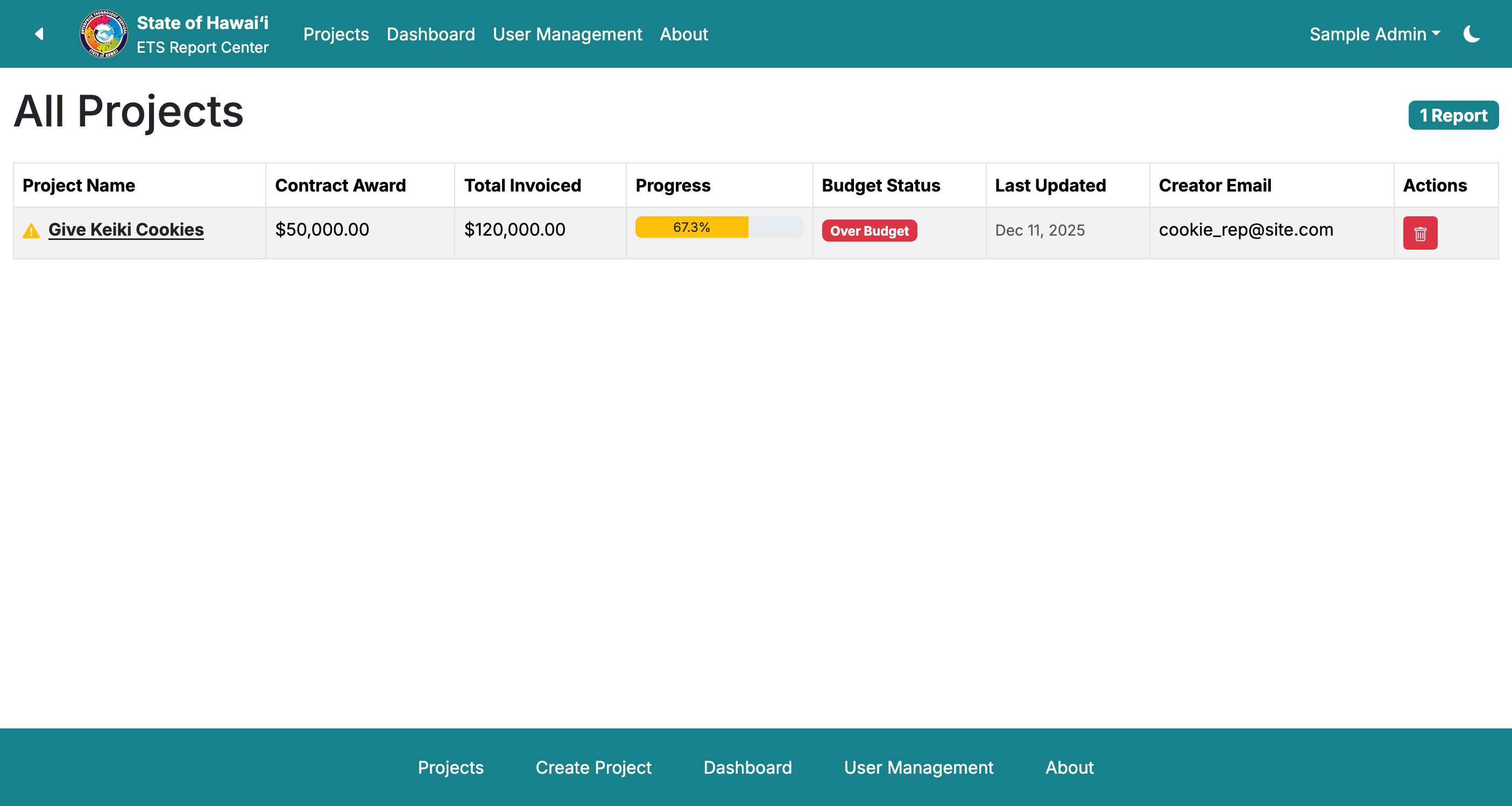
Task: Click the warning triangle next to Give Keiki Cookies
Action: point(31,230)
